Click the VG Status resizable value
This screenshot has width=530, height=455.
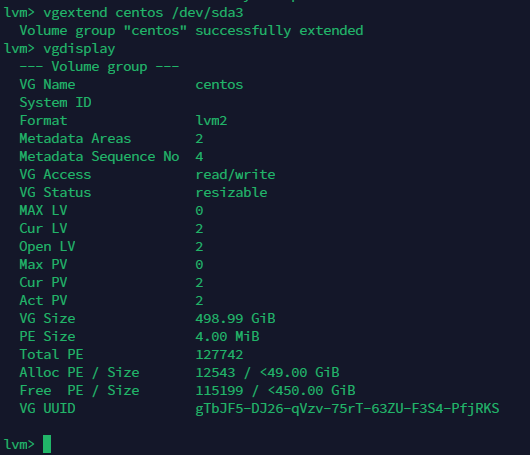231,193
